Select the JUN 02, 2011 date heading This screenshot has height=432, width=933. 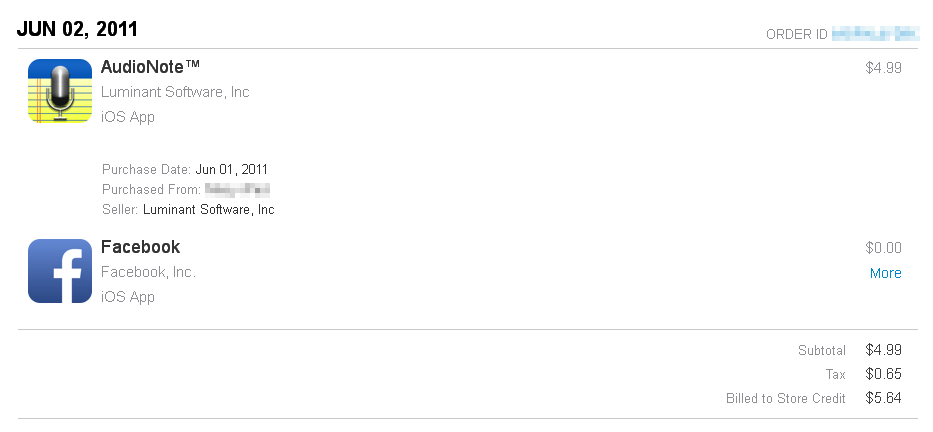point(78,28)
